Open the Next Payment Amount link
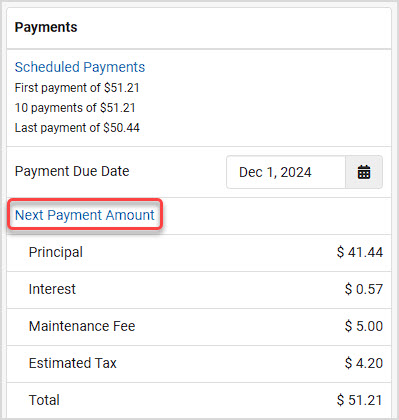 coord(85,215)
